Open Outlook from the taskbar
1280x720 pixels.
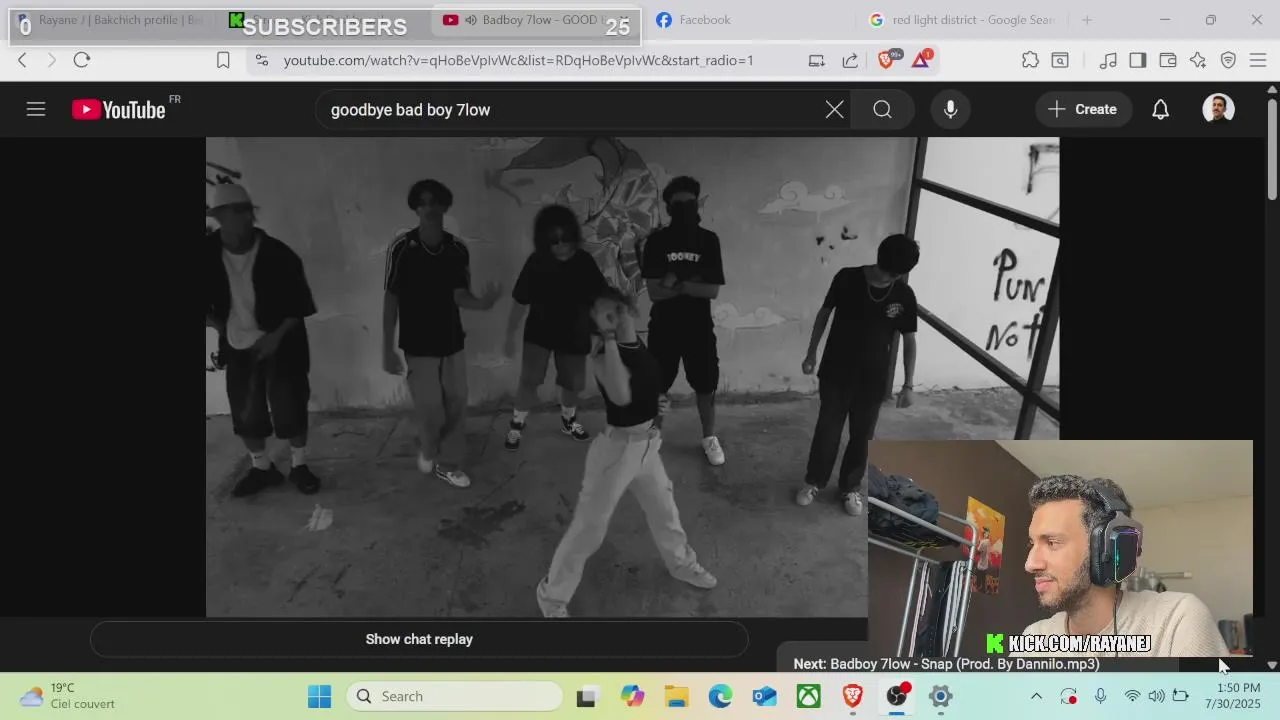[x=764, y=696]
